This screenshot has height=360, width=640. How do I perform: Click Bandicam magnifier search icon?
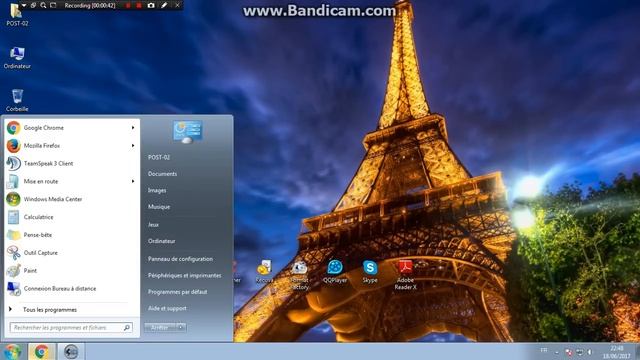pos(43,5)
